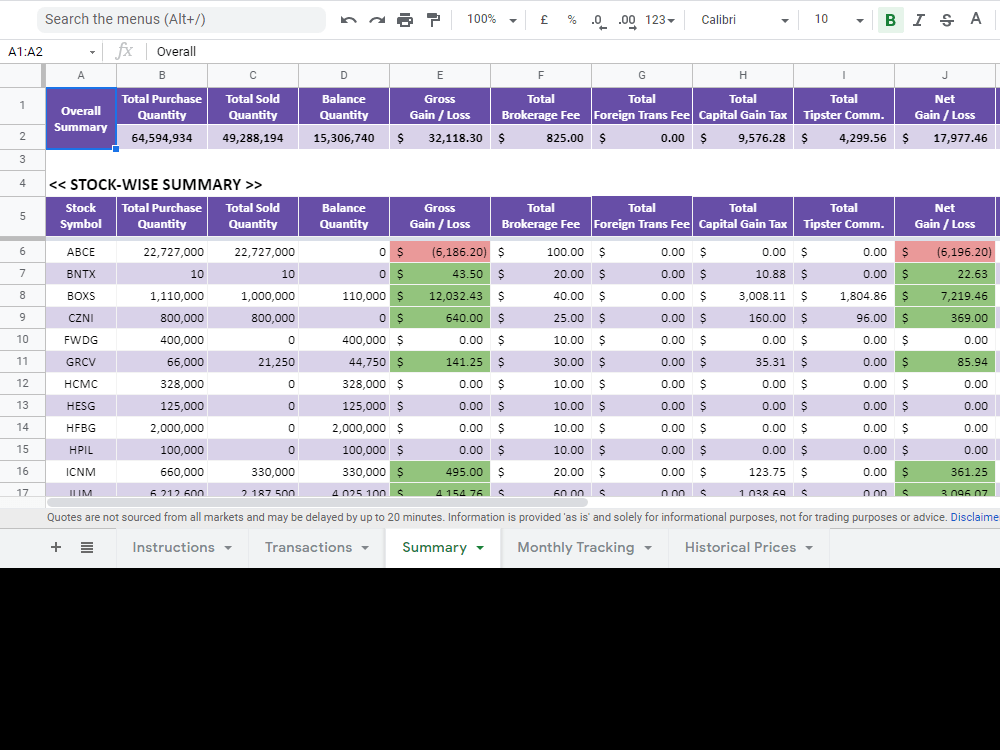Toggle italic formatting
The image size is (1000, 750).
click(x=918, y=19)
